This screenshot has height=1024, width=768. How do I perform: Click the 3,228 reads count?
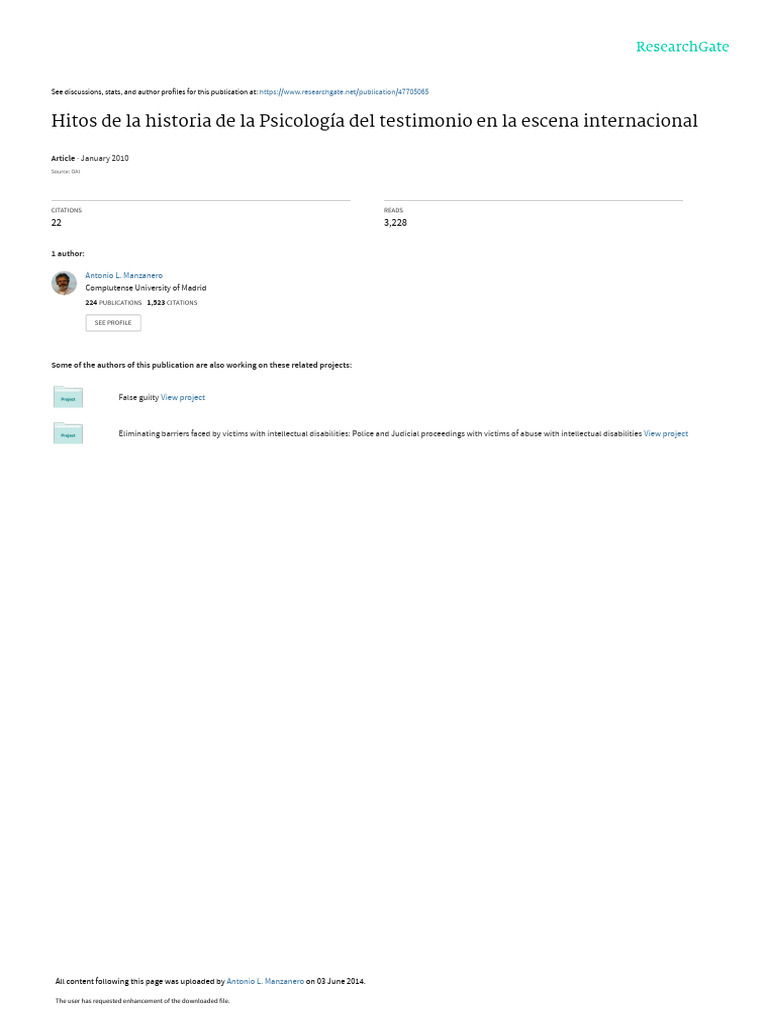coord(395,223)
